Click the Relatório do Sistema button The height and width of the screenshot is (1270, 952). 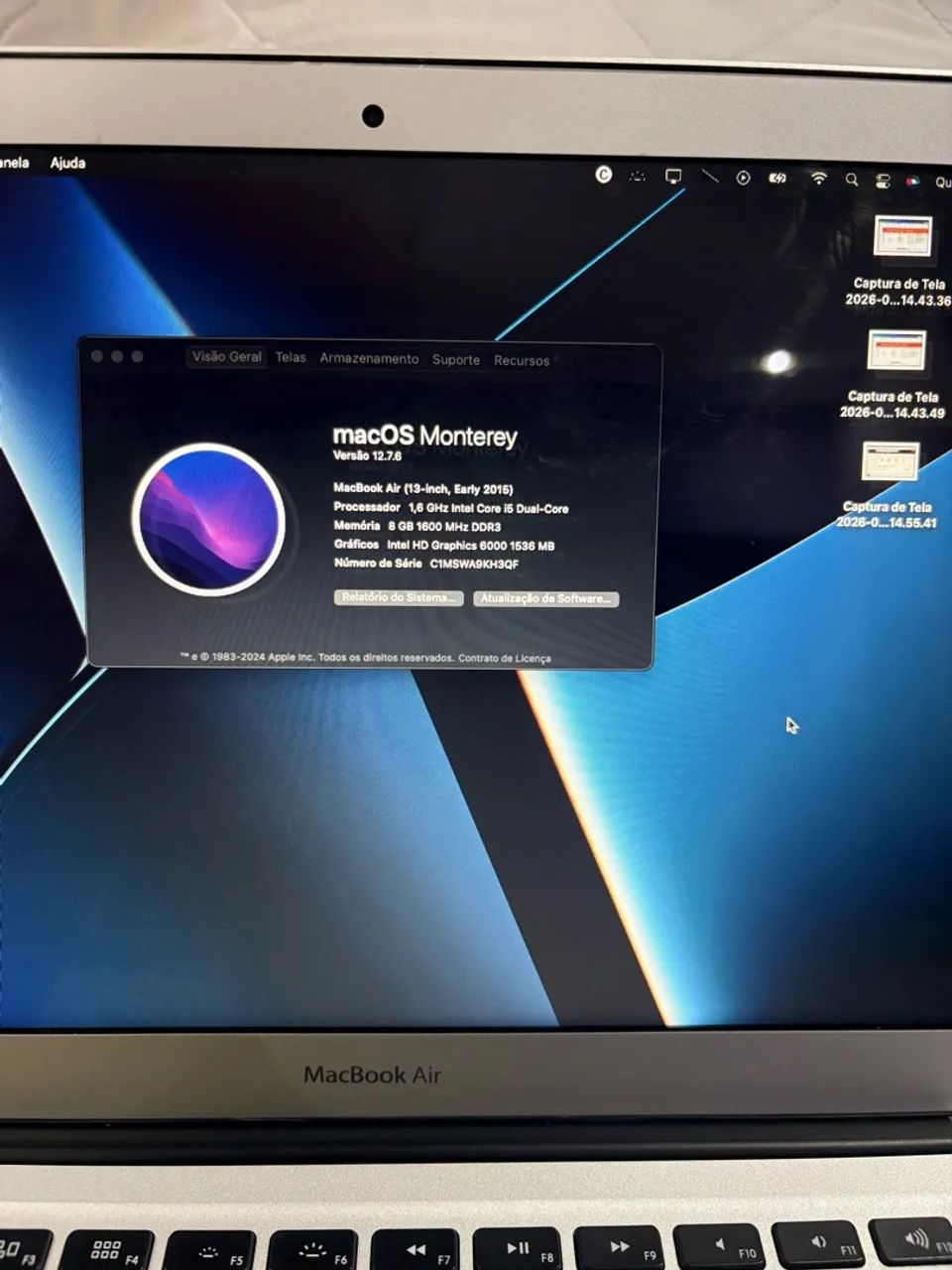tap(399, 597)
